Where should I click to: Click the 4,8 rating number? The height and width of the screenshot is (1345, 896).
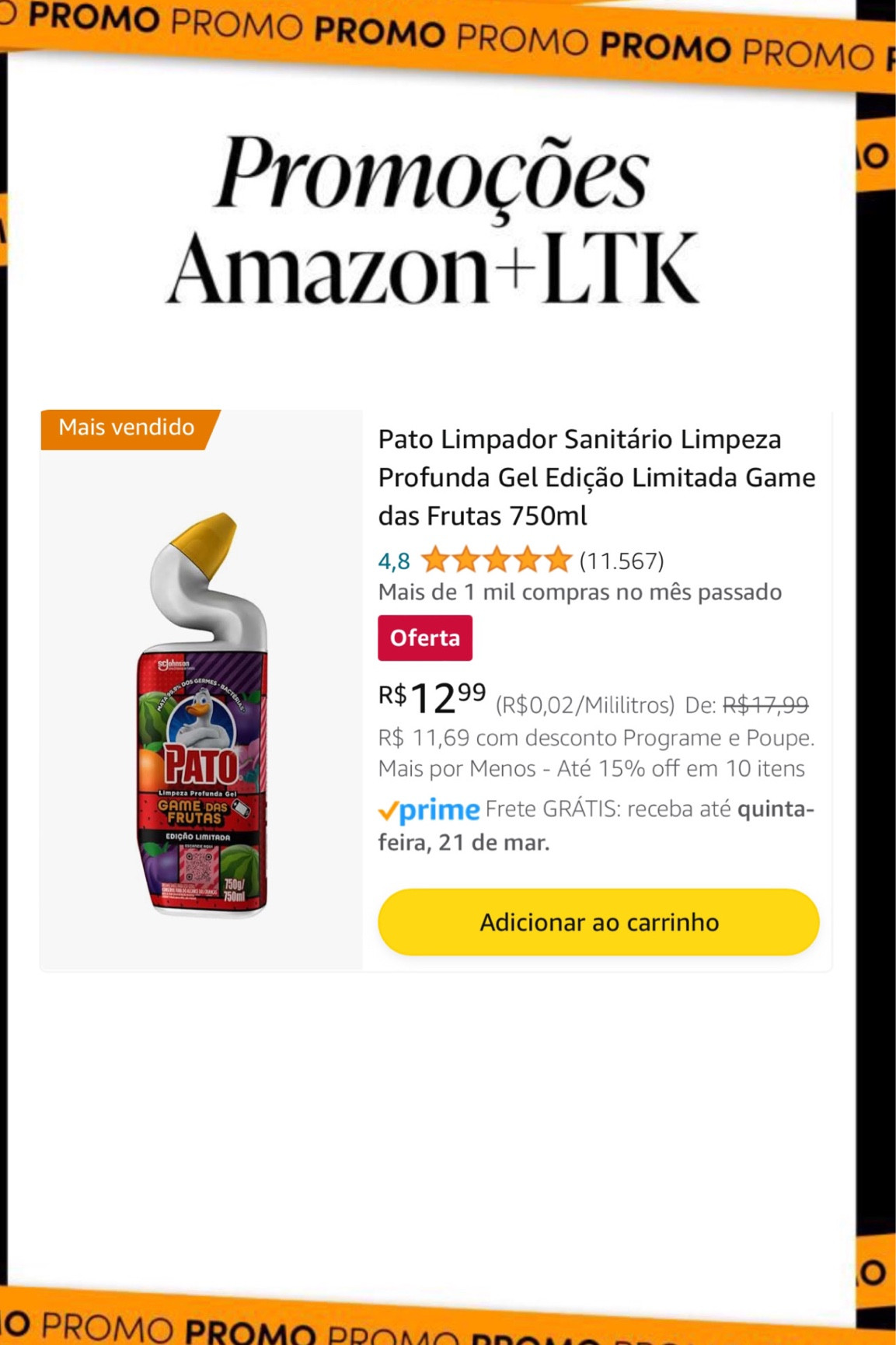point(394,561)
